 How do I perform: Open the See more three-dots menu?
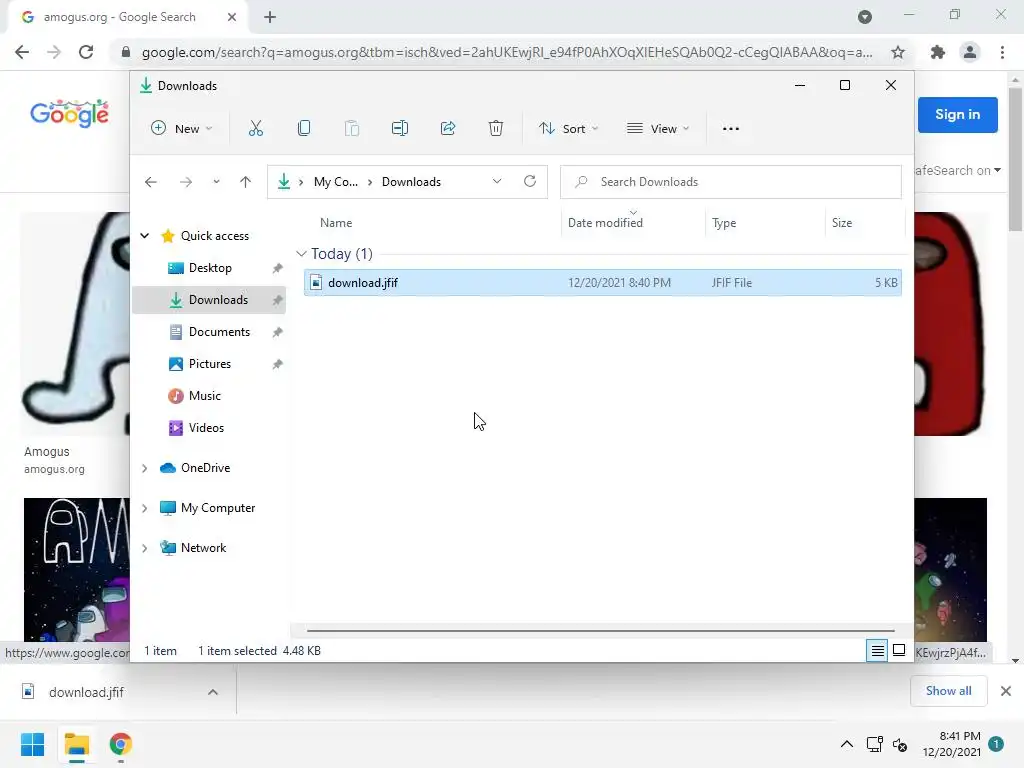click(731, 129)
